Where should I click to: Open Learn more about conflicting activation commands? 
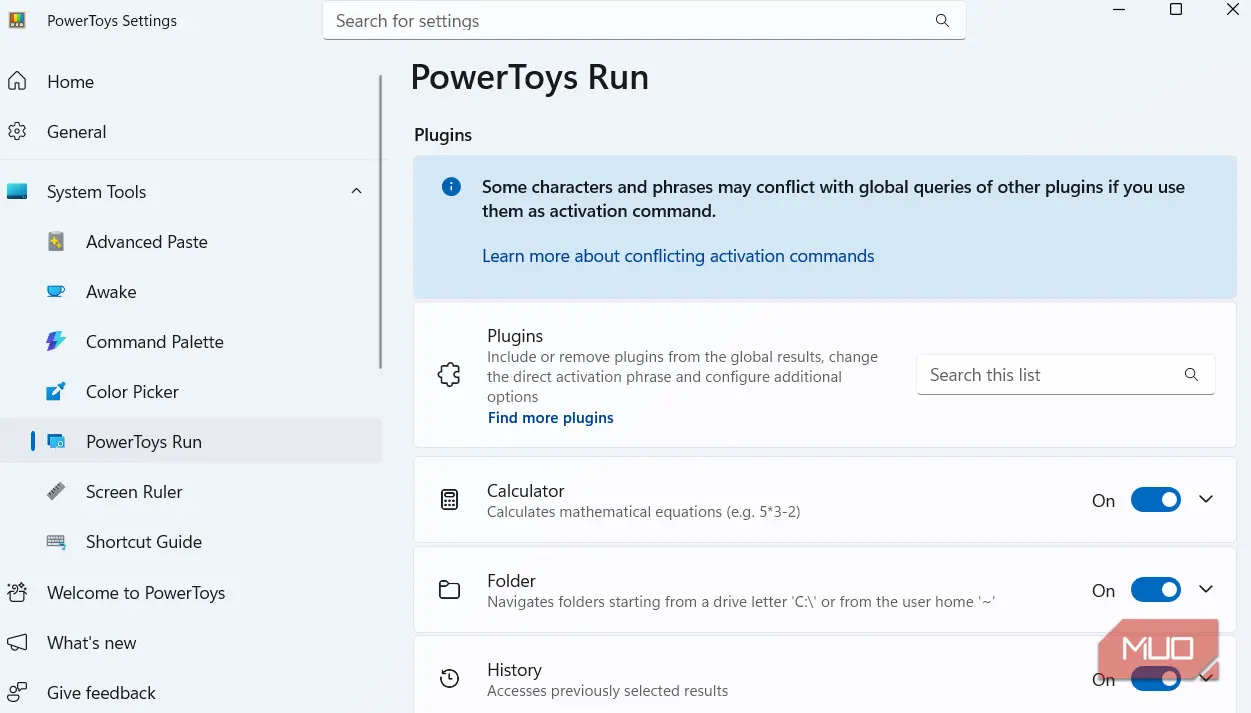(678, 256)
